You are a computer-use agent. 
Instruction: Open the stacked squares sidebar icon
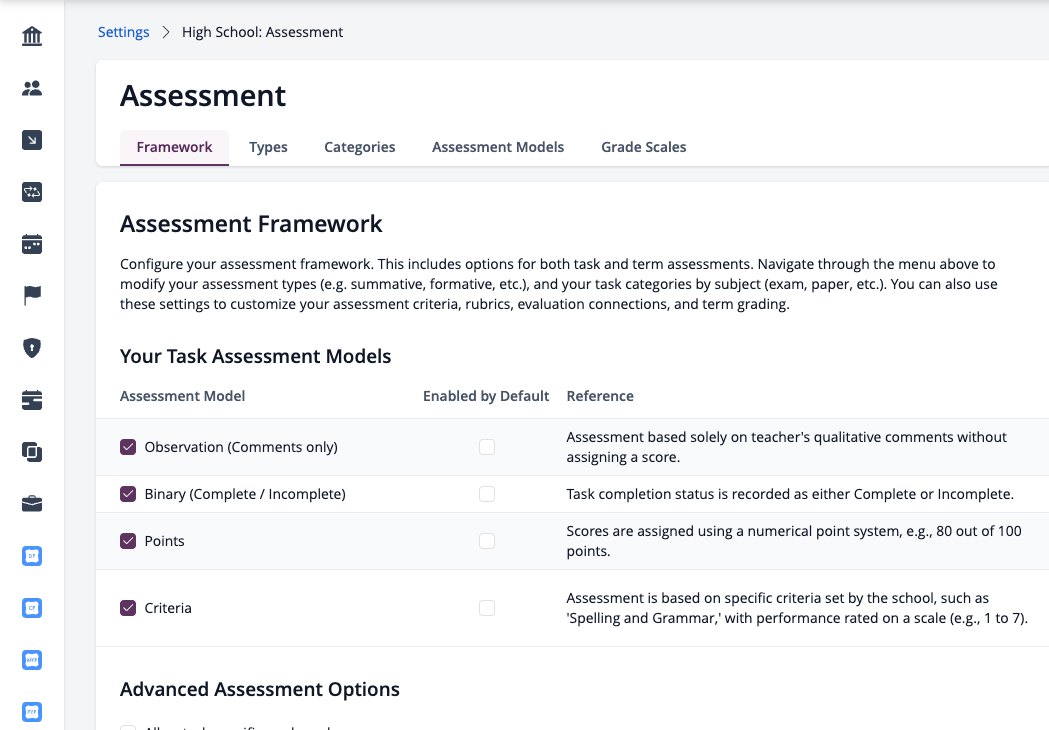coord(31,452)
